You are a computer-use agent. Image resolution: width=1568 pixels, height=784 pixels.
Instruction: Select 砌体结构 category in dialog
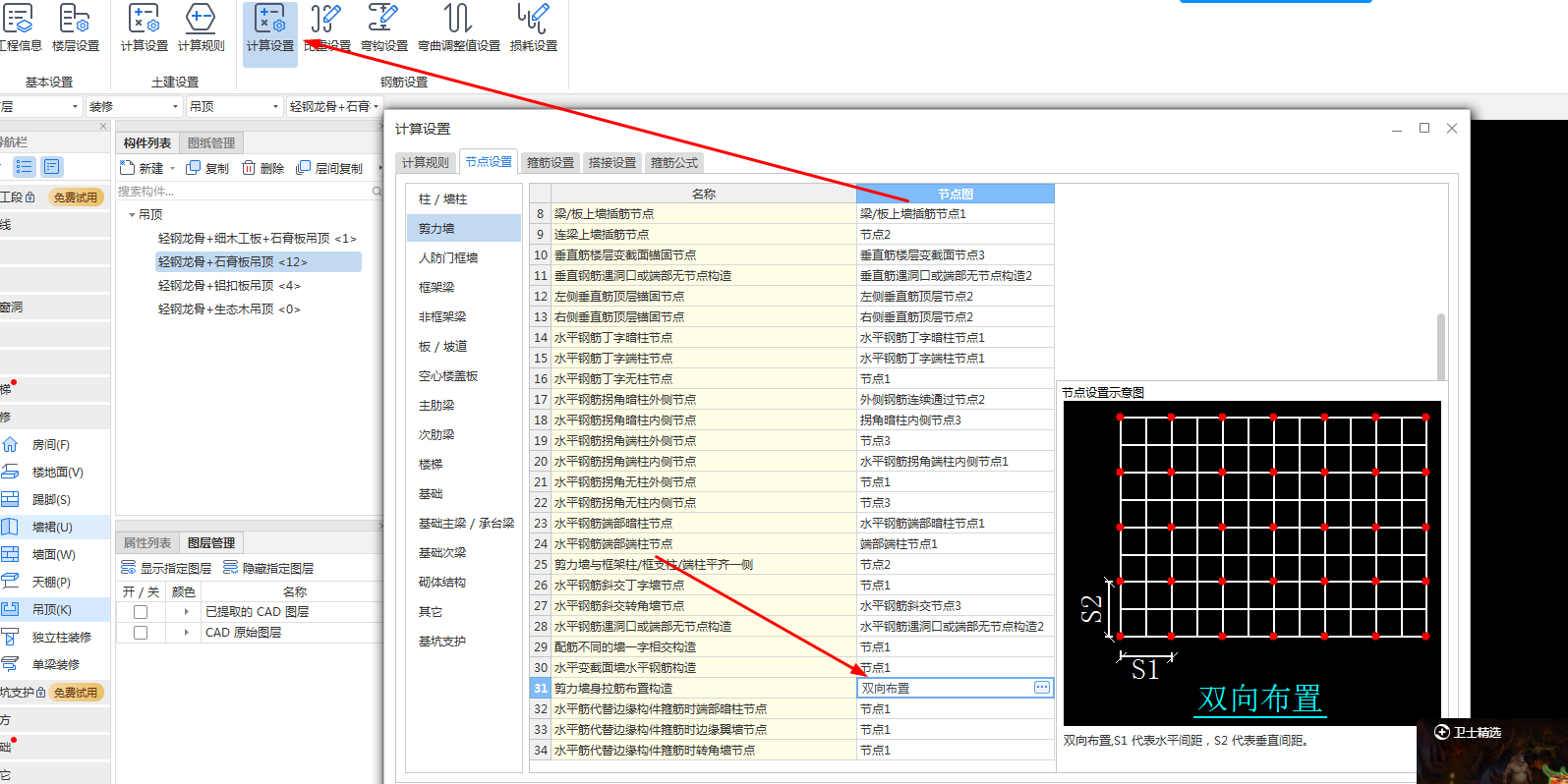coord(463,582)
